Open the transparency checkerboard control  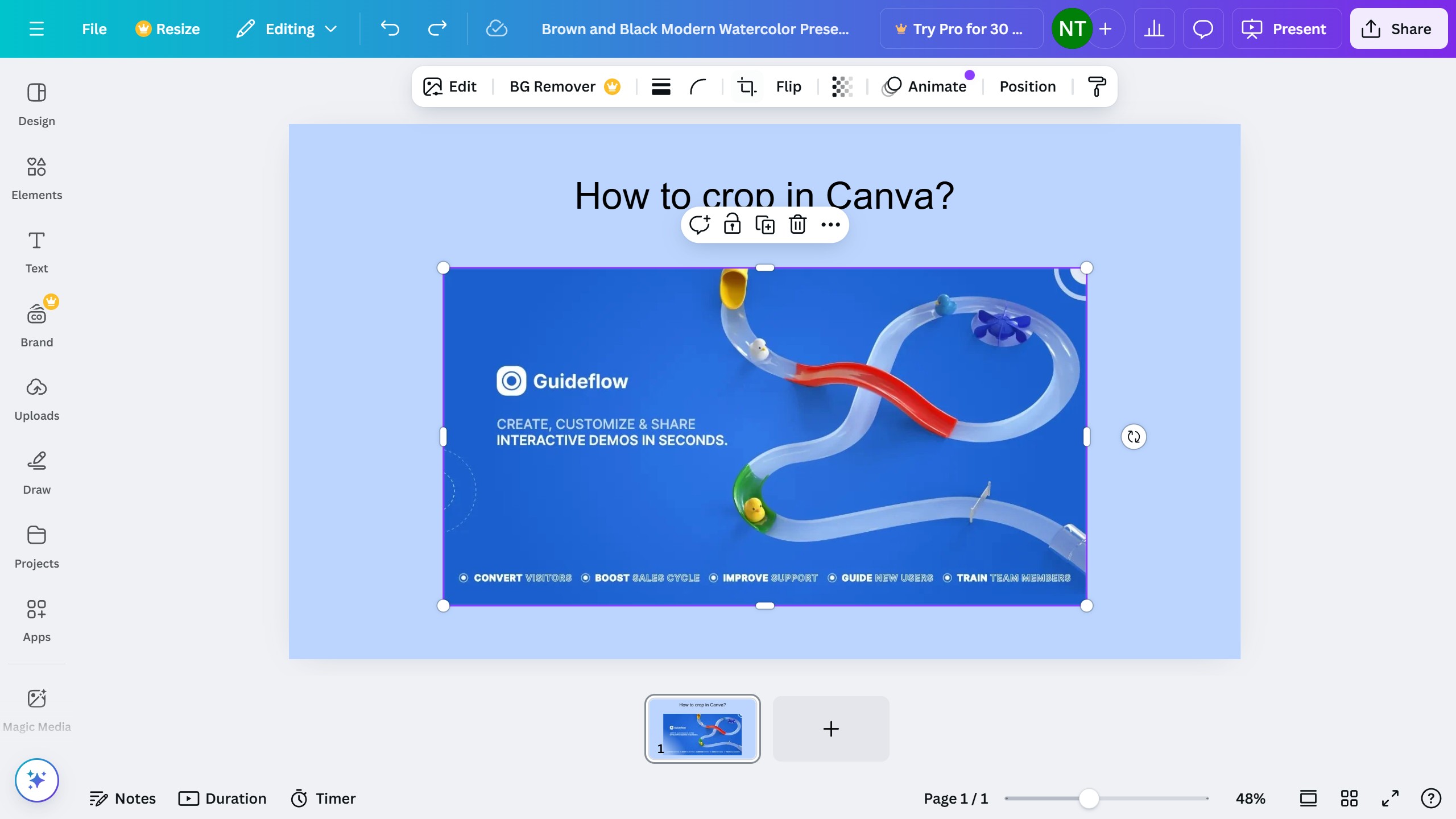point(842,86)
